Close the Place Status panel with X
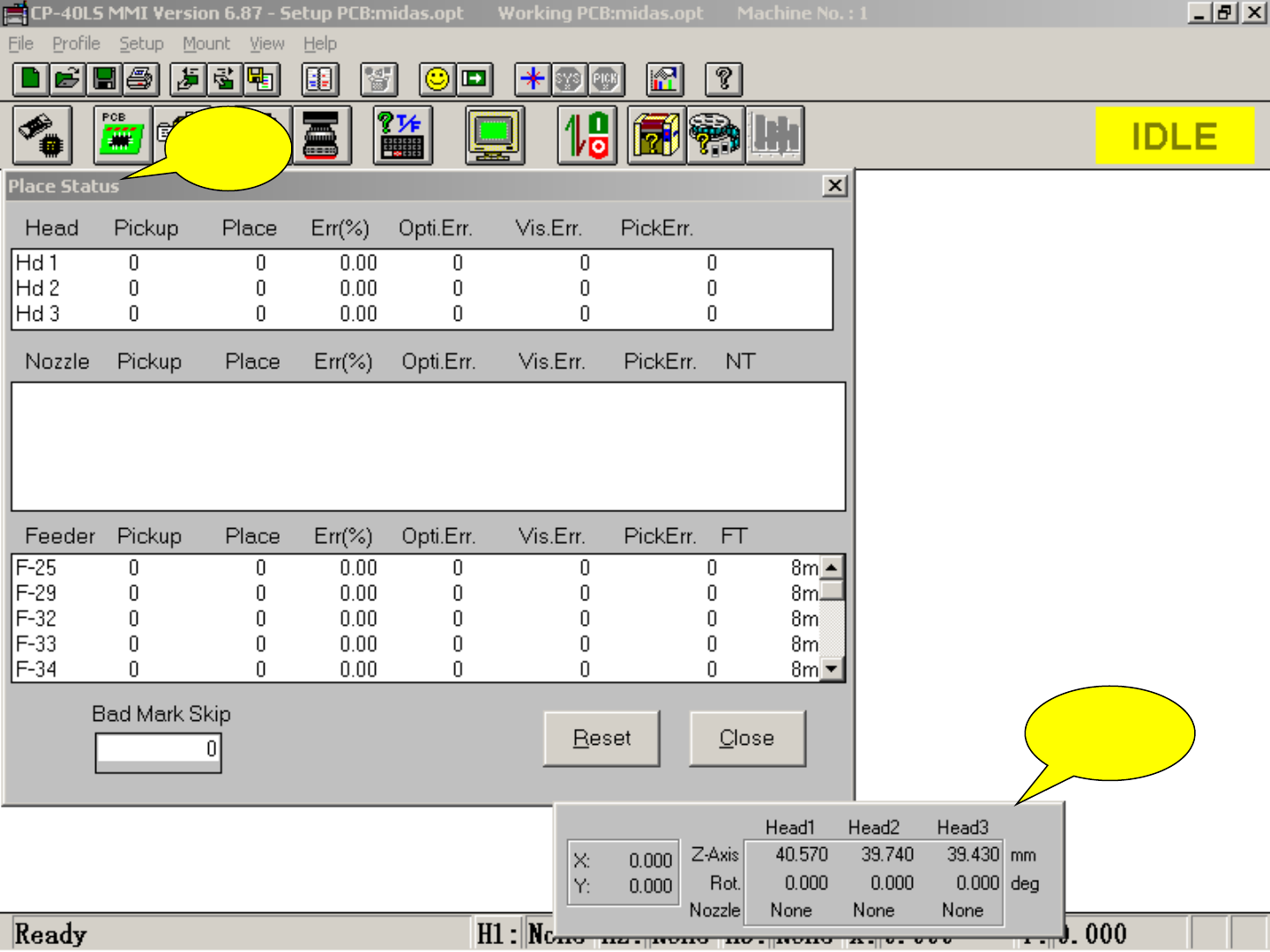Image resolution: width=1270 pixels, height=952 pixels. click(x=834, y=186)
